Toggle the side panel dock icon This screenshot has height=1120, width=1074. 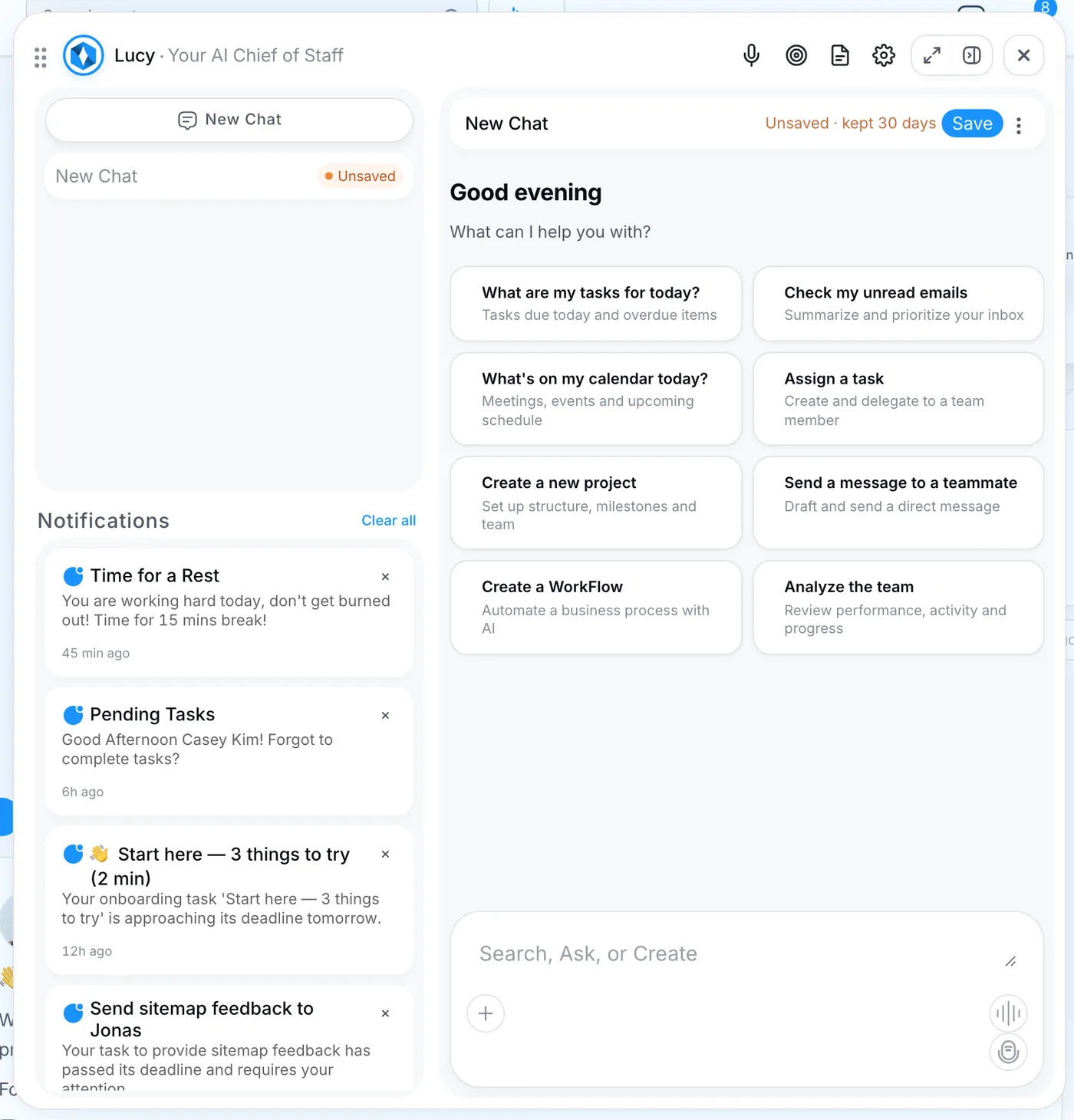click(971, 55)
